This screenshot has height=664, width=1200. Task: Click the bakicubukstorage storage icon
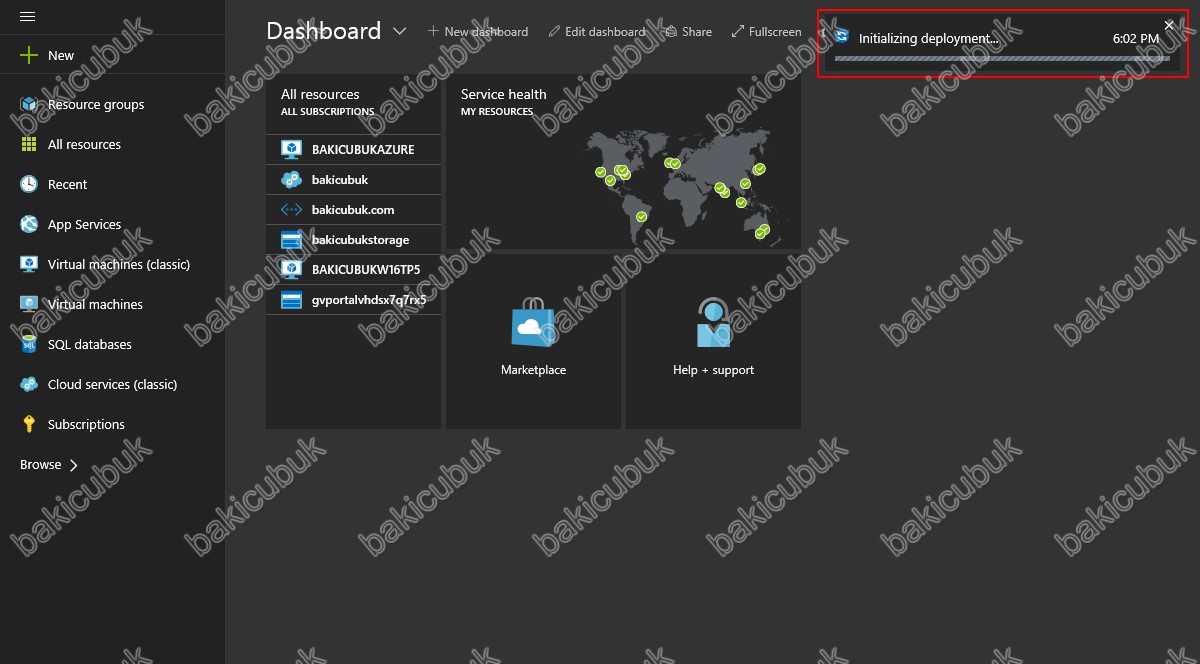click(291, 240)
